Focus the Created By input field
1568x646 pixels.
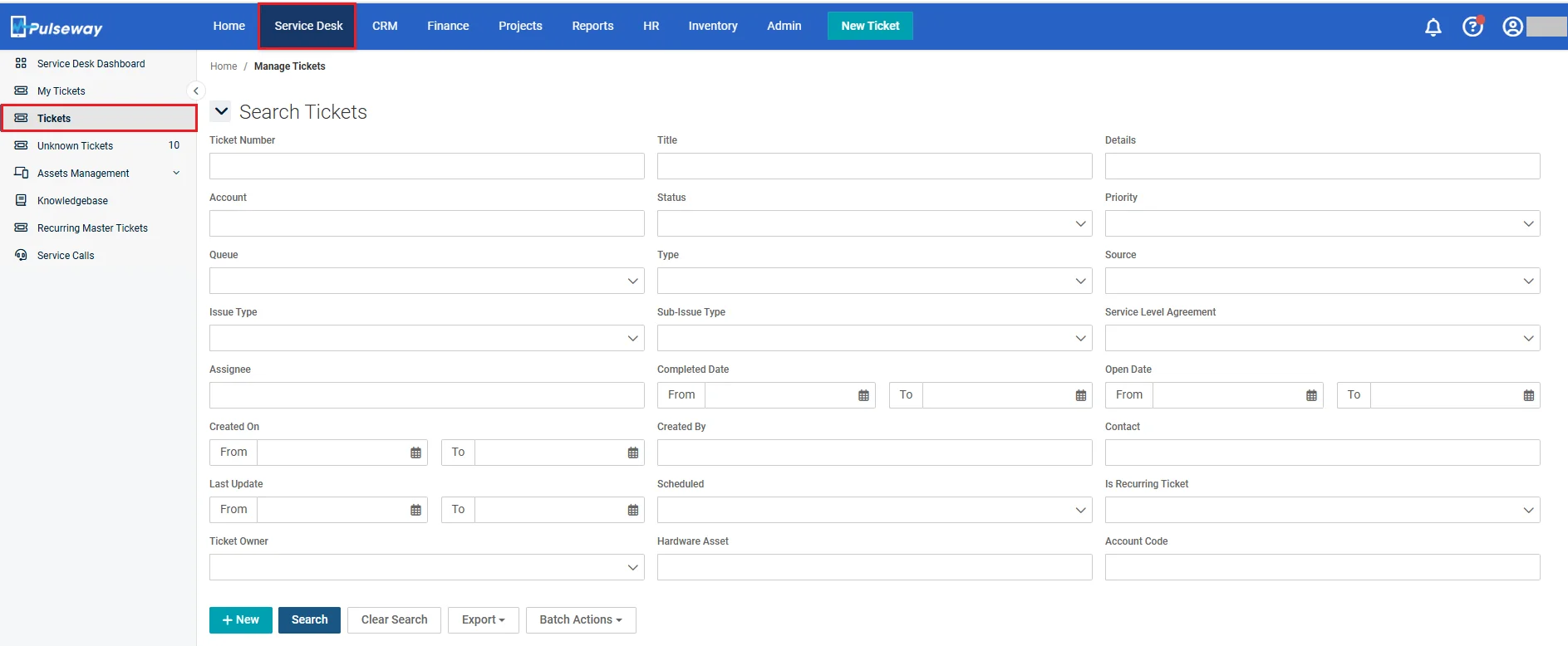tap(874, 453)
